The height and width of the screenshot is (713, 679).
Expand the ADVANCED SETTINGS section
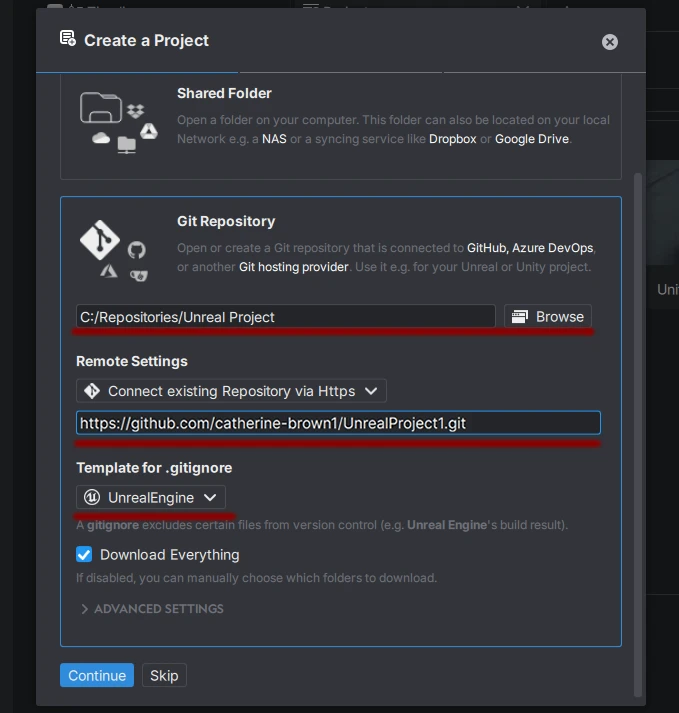152,609
